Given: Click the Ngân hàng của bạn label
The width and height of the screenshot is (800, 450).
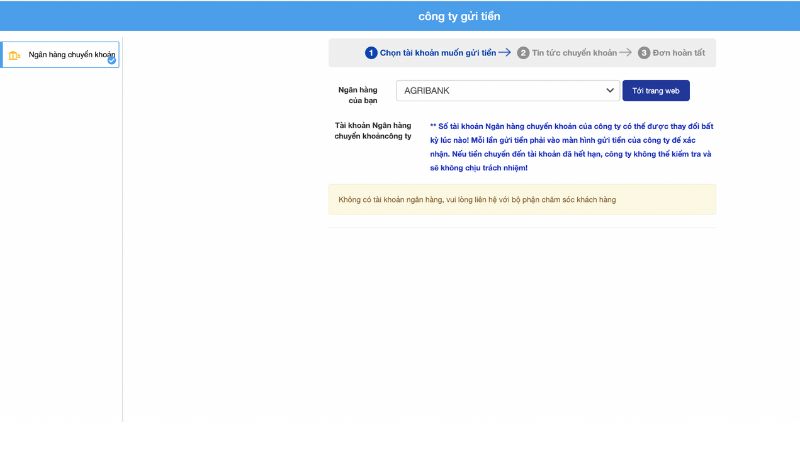Looking at the screenshot, I should pyautogui.click(x=358, y=96).
